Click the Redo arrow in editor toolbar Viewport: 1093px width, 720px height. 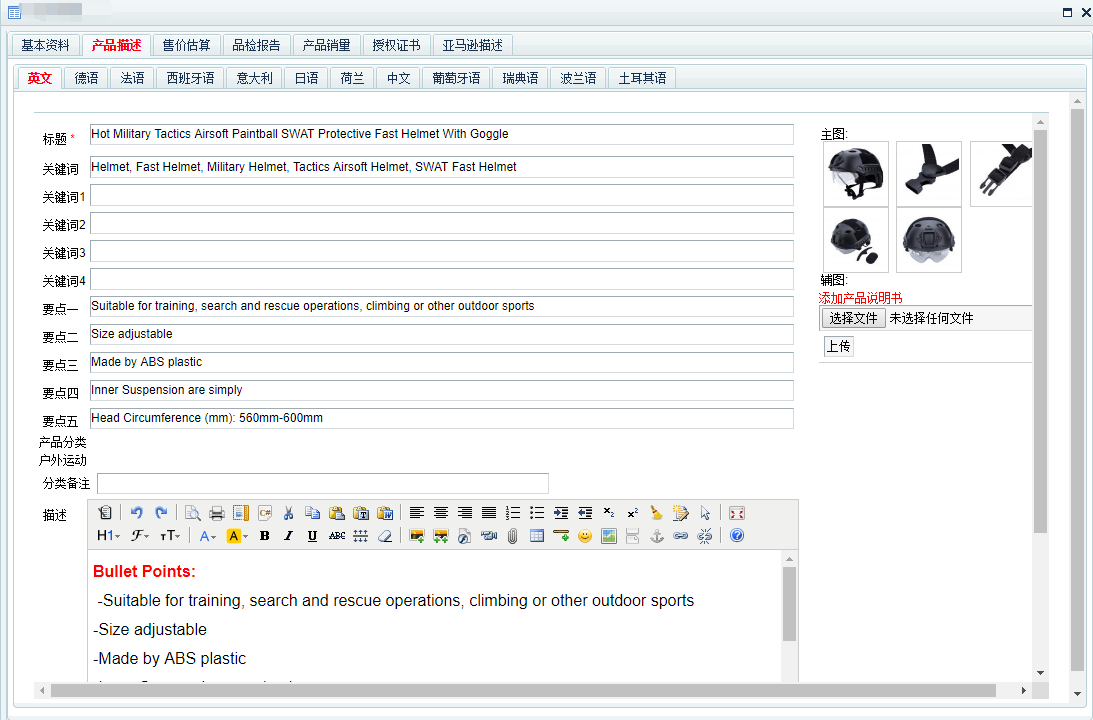pos(161,513)
